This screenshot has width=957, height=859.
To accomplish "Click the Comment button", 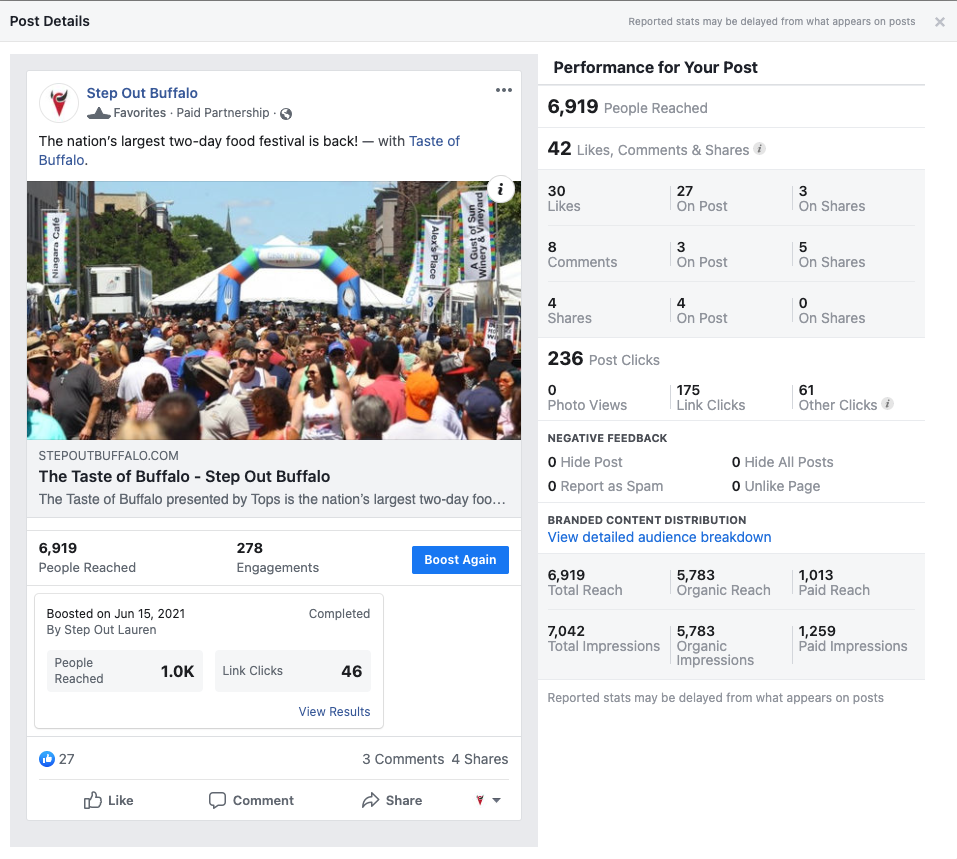I will point(251,800).
